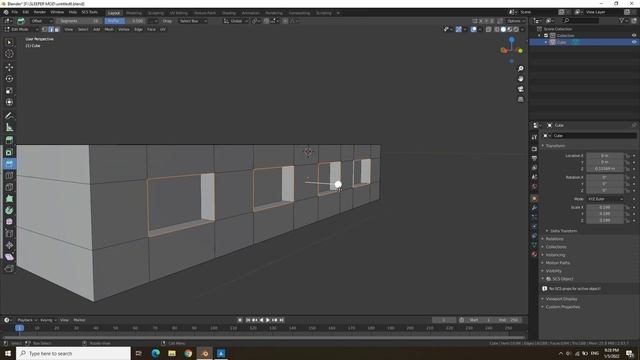Select the Smooth vertices tool
Image resolution: width=640 pixels, height=360 pixels.
[x=9, y=222]
